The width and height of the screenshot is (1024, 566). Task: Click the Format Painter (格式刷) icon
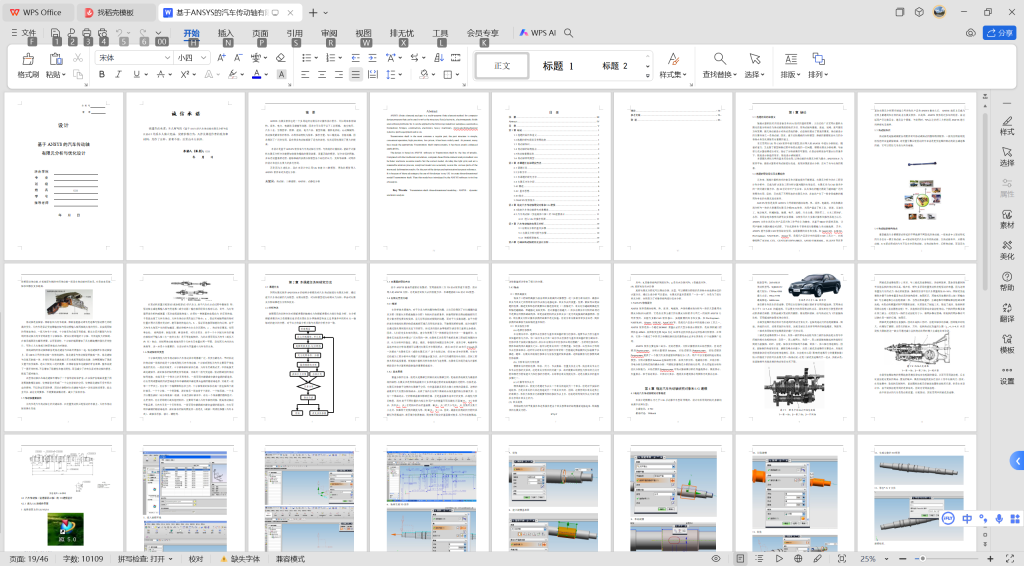coord(27,58)
